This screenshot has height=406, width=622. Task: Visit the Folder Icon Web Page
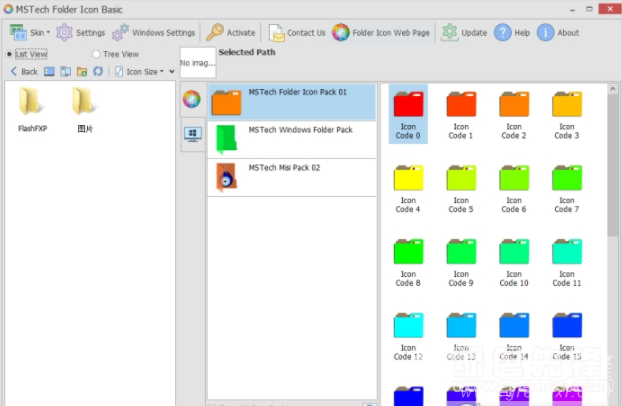point(381,33)
